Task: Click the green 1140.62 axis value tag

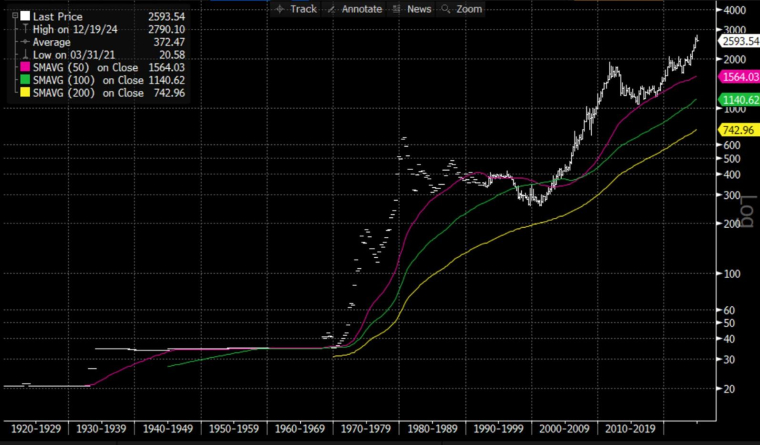Action: pos(739,100)
